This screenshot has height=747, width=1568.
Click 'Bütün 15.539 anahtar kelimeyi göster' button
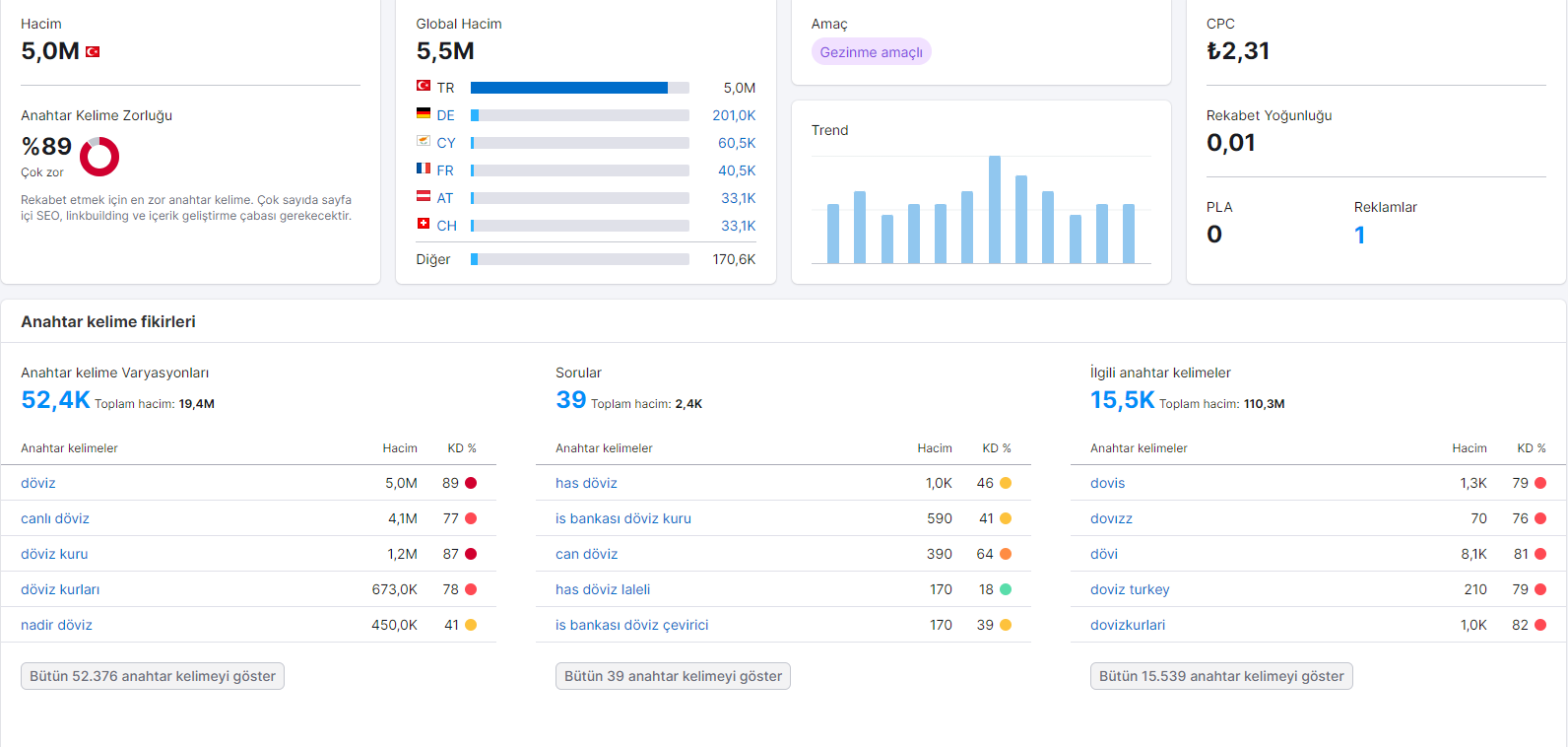tap(1221, 676)
